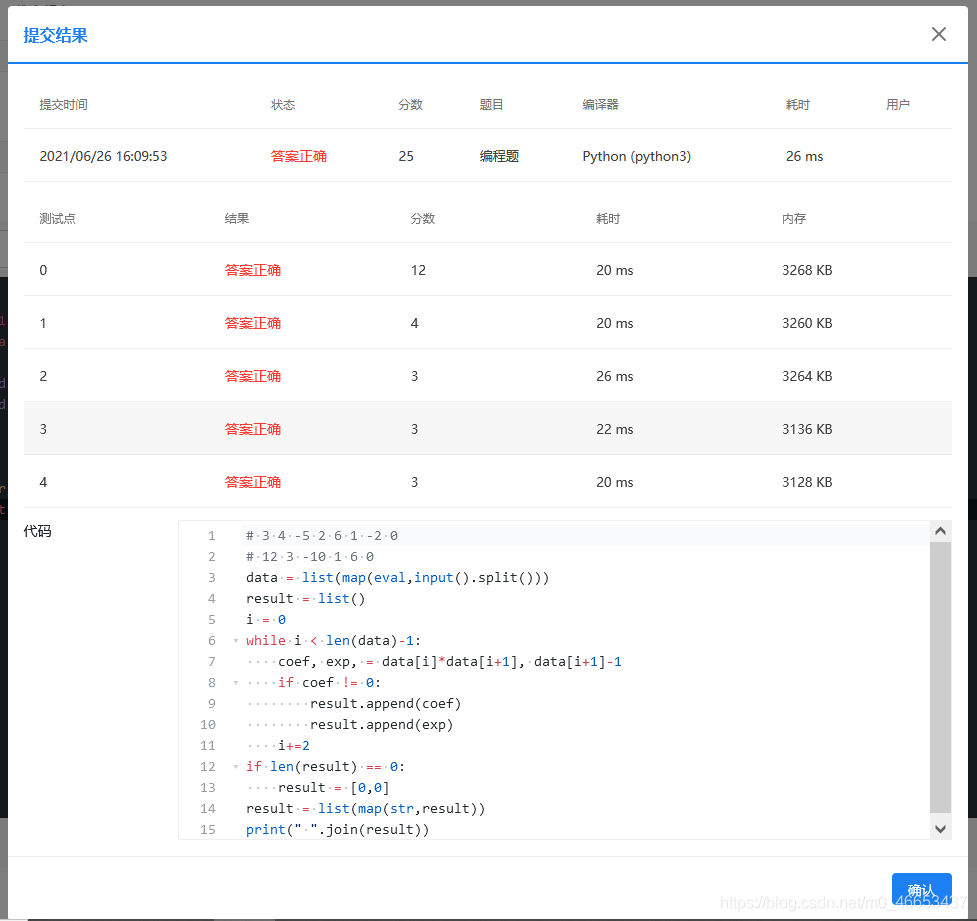The width and height of the screenshot is (977, 921).
Task: Click code line 15 print join statement
Action: 337,830
